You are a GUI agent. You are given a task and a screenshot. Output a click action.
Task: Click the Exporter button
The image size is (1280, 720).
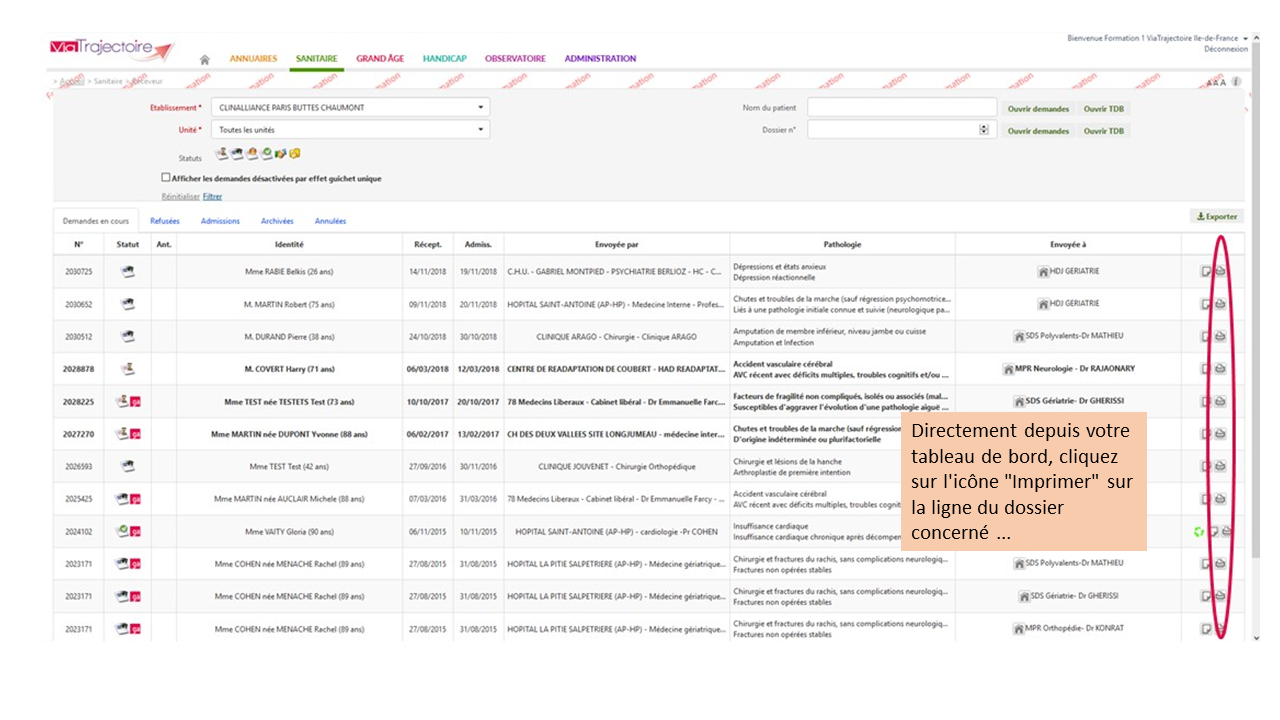(1216, 216)
